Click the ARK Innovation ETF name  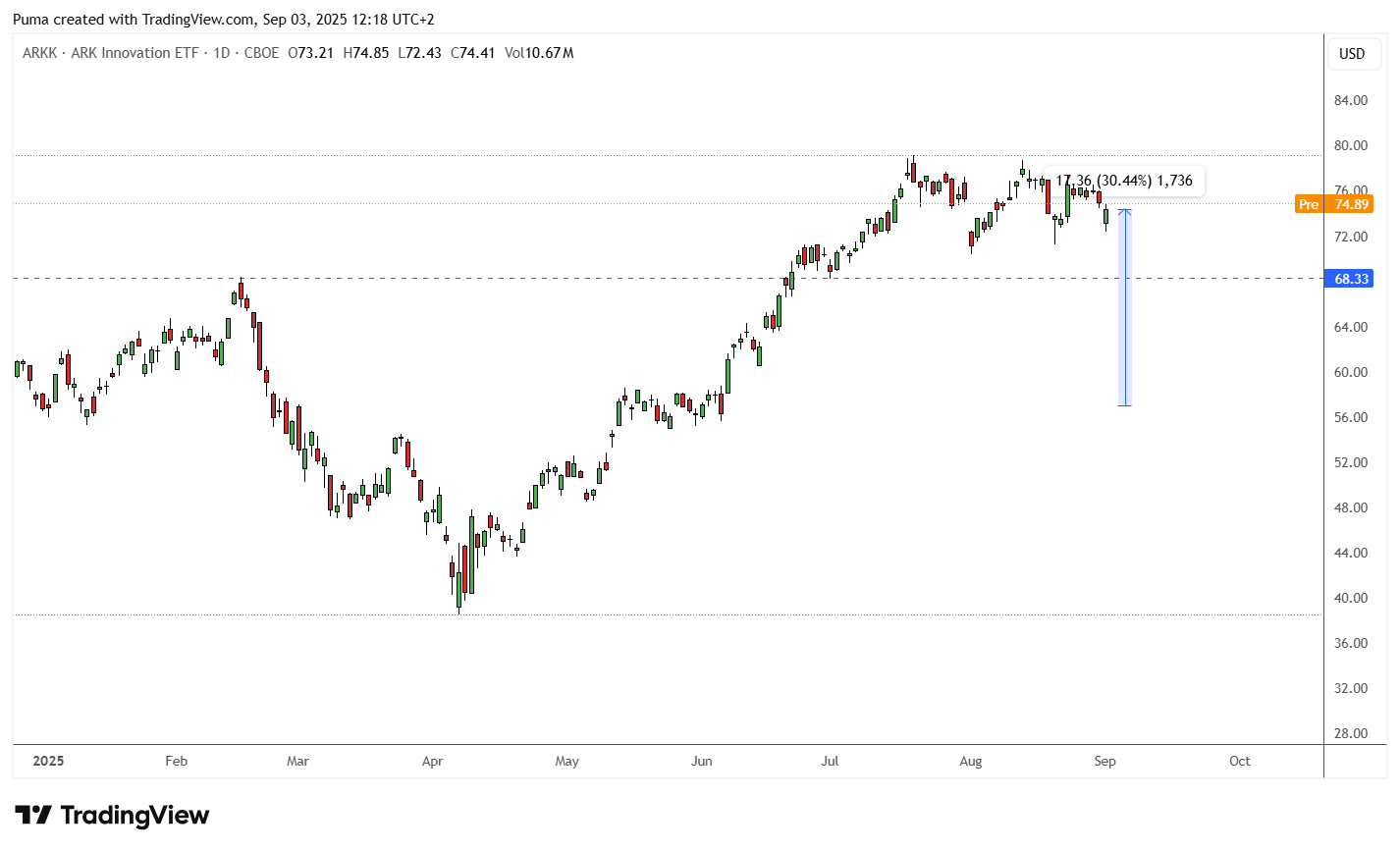pyautogui.click(x=135, y=53)
